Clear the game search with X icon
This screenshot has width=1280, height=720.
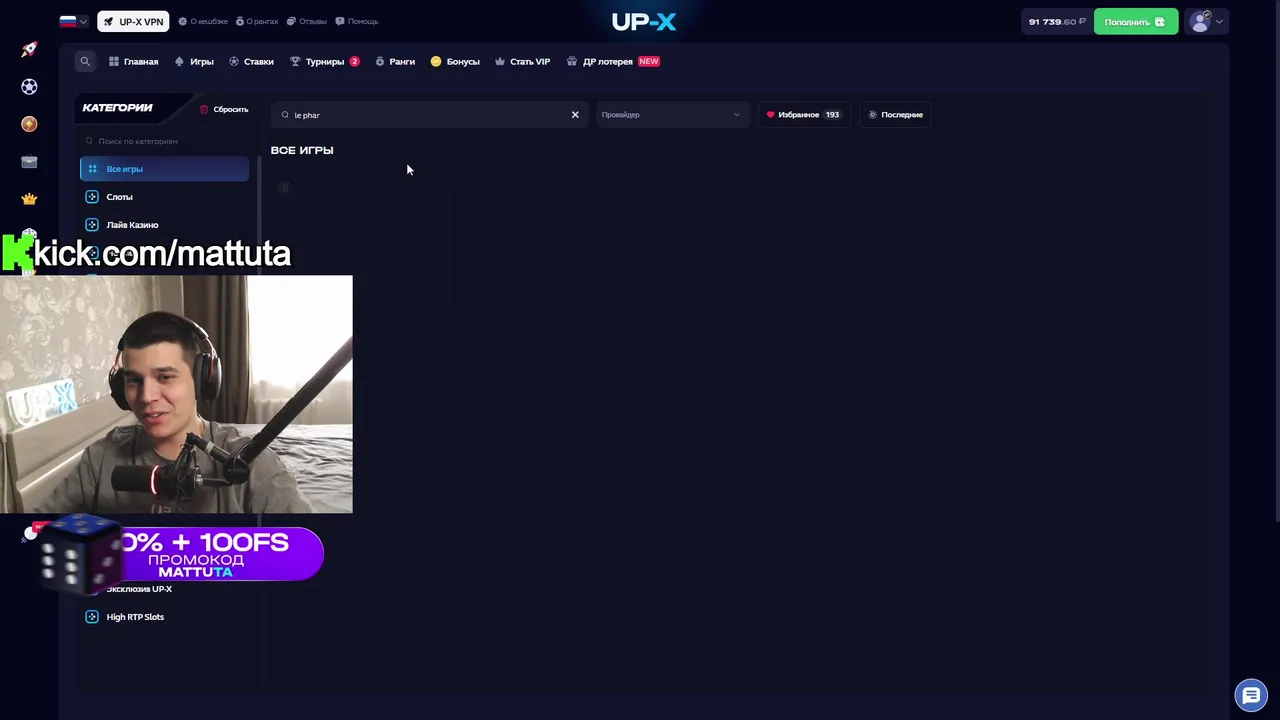(575, 115)
